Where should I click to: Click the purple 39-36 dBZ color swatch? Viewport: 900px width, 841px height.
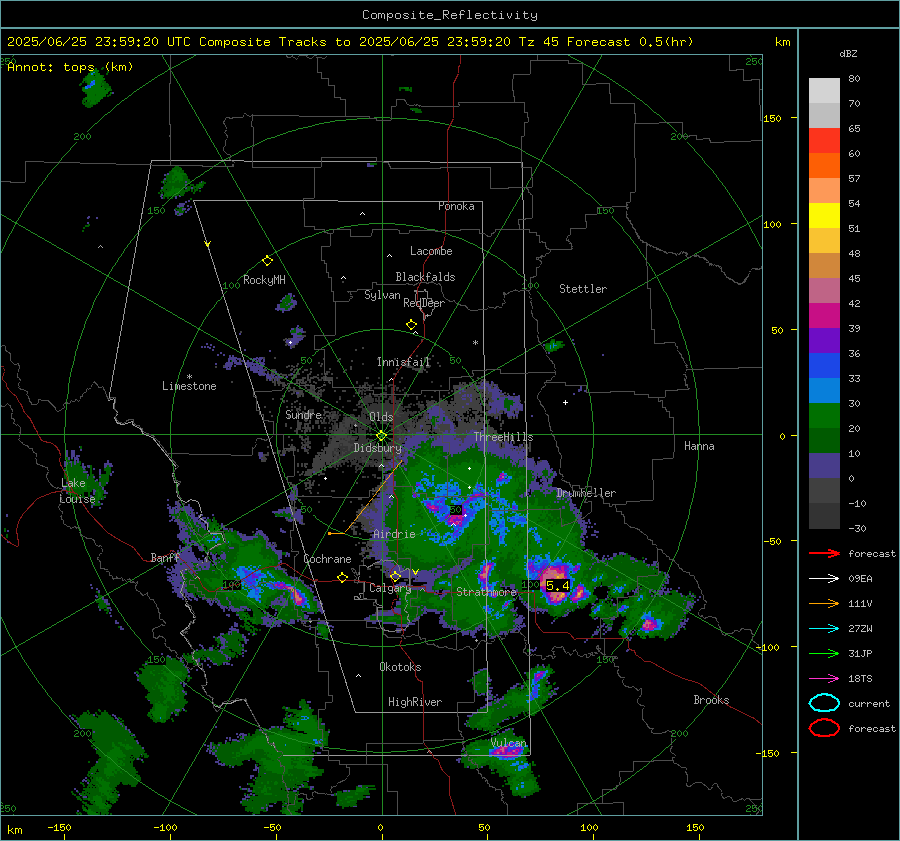click(x=824, y=341)
